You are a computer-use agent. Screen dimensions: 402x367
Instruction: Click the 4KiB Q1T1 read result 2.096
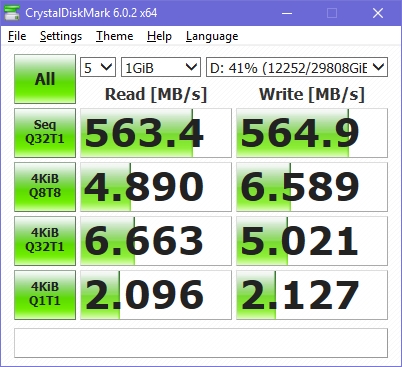click(156, 295)
